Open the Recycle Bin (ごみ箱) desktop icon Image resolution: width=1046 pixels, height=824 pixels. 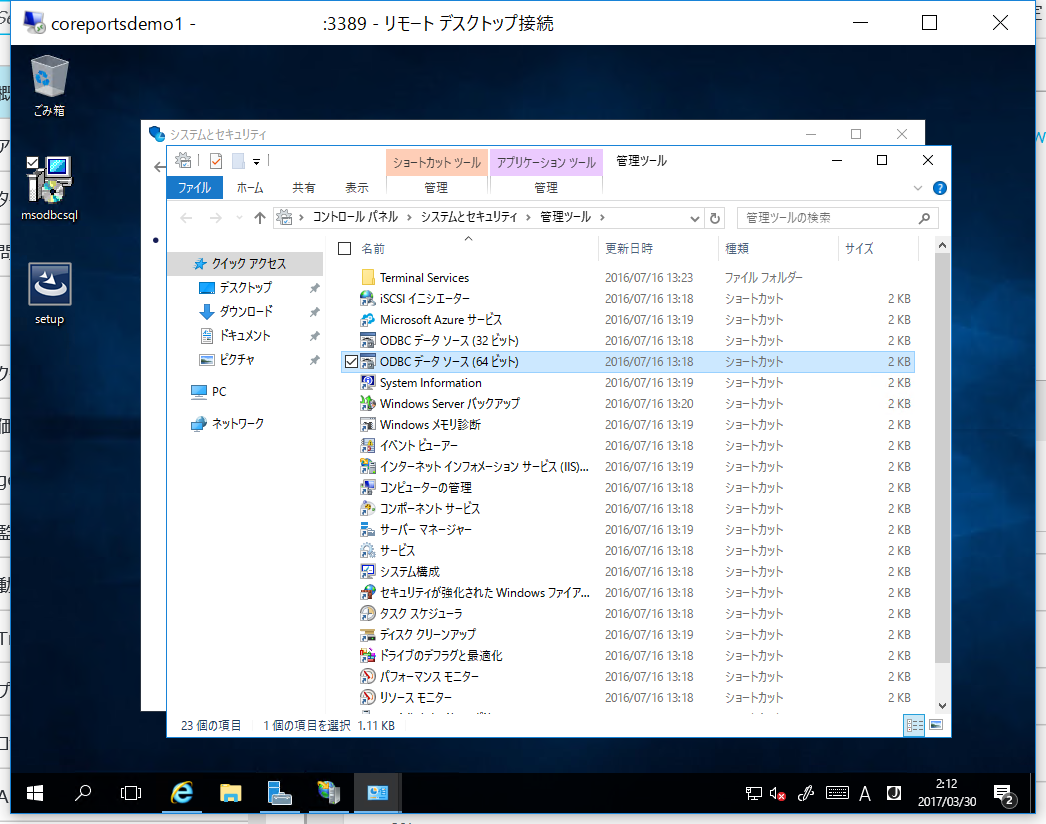click(x=49, y=85)
